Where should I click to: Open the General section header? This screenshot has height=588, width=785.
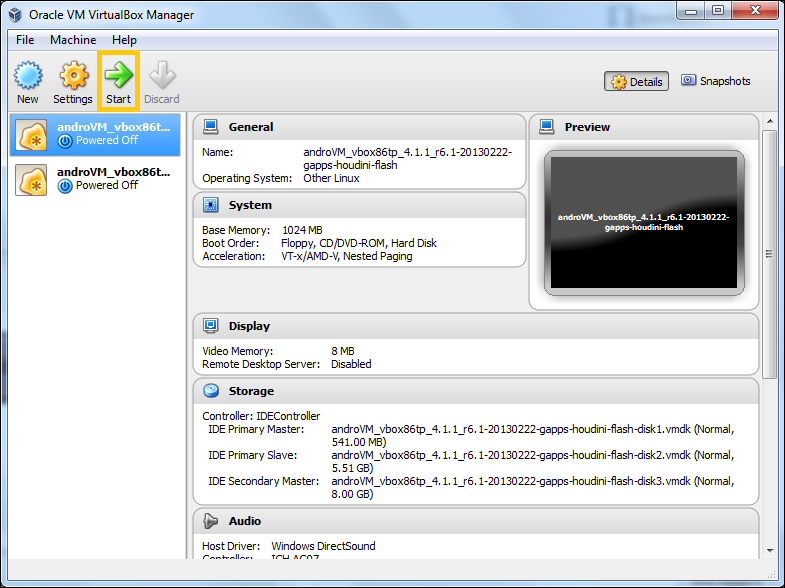coord(359,127)
